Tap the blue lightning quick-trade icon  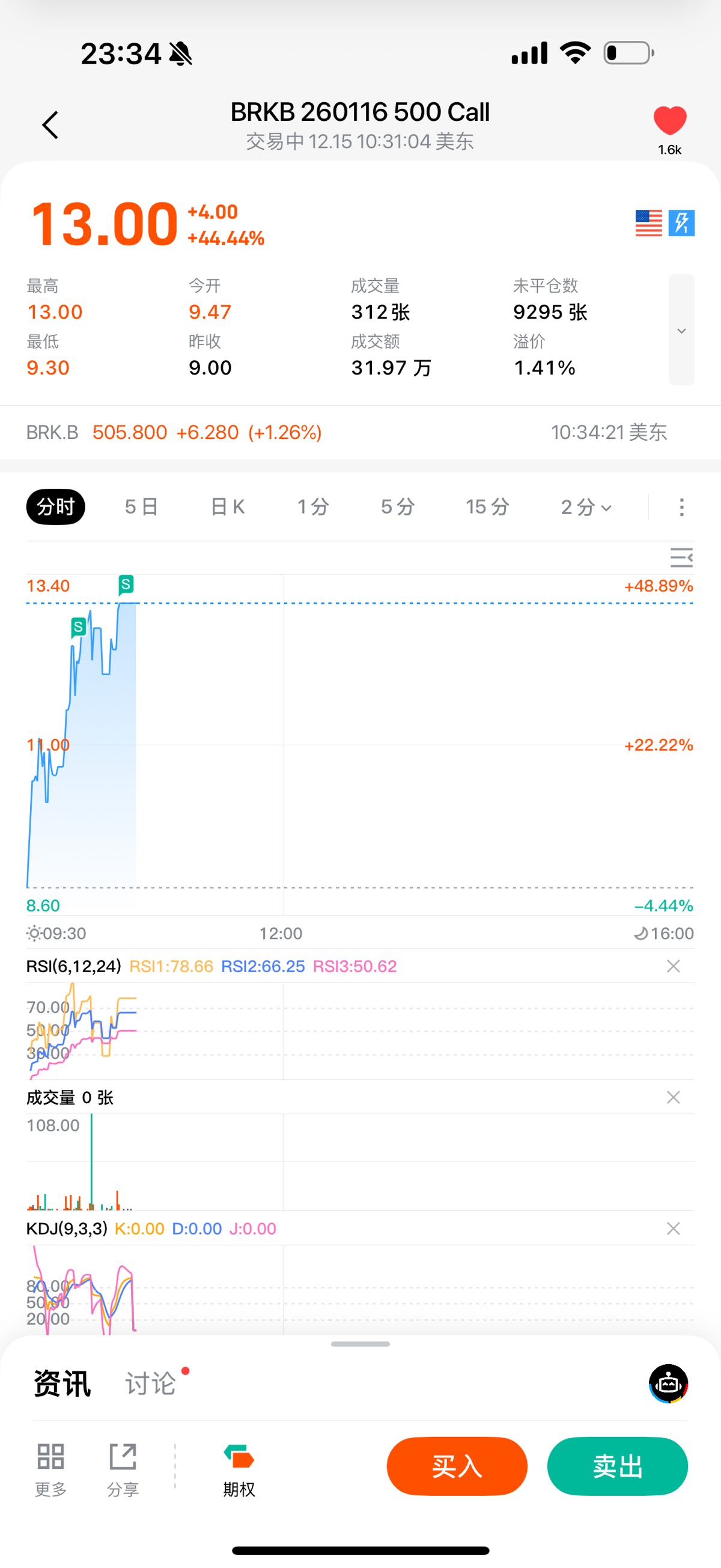[681, 223]
